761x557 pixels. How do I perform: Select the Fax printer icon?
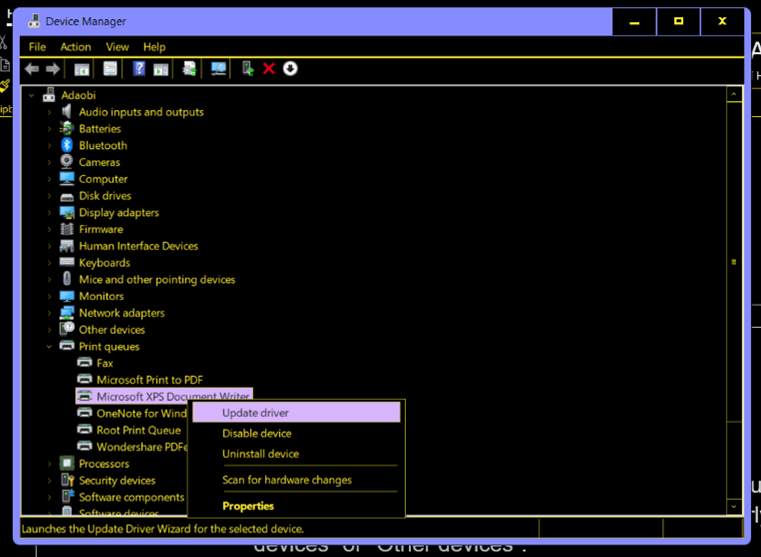pyautogui.click(x=84, y=362)
